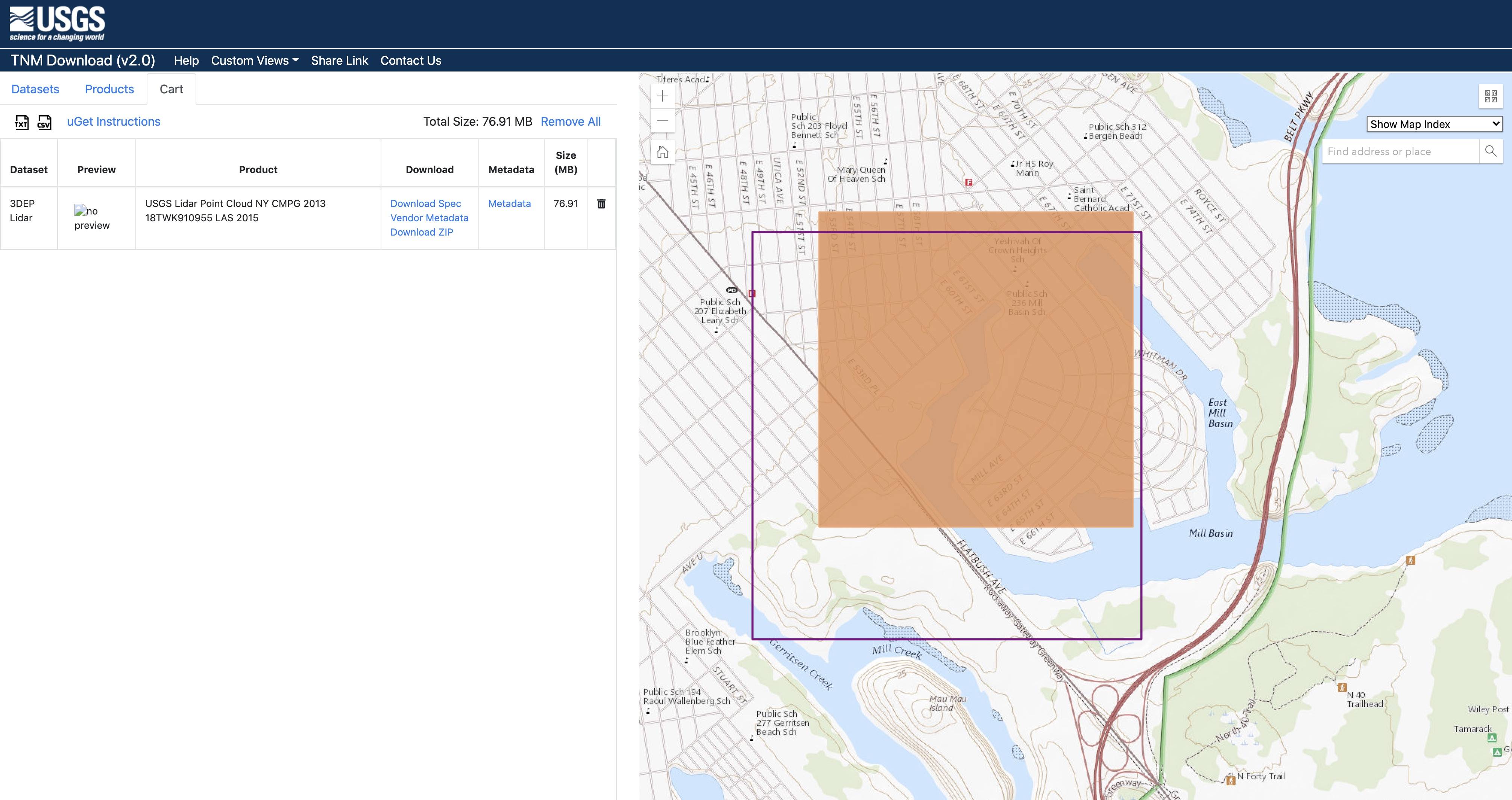1512x800 pixels.
Task: Click Remove All link
Action: [x=571, y=122]
